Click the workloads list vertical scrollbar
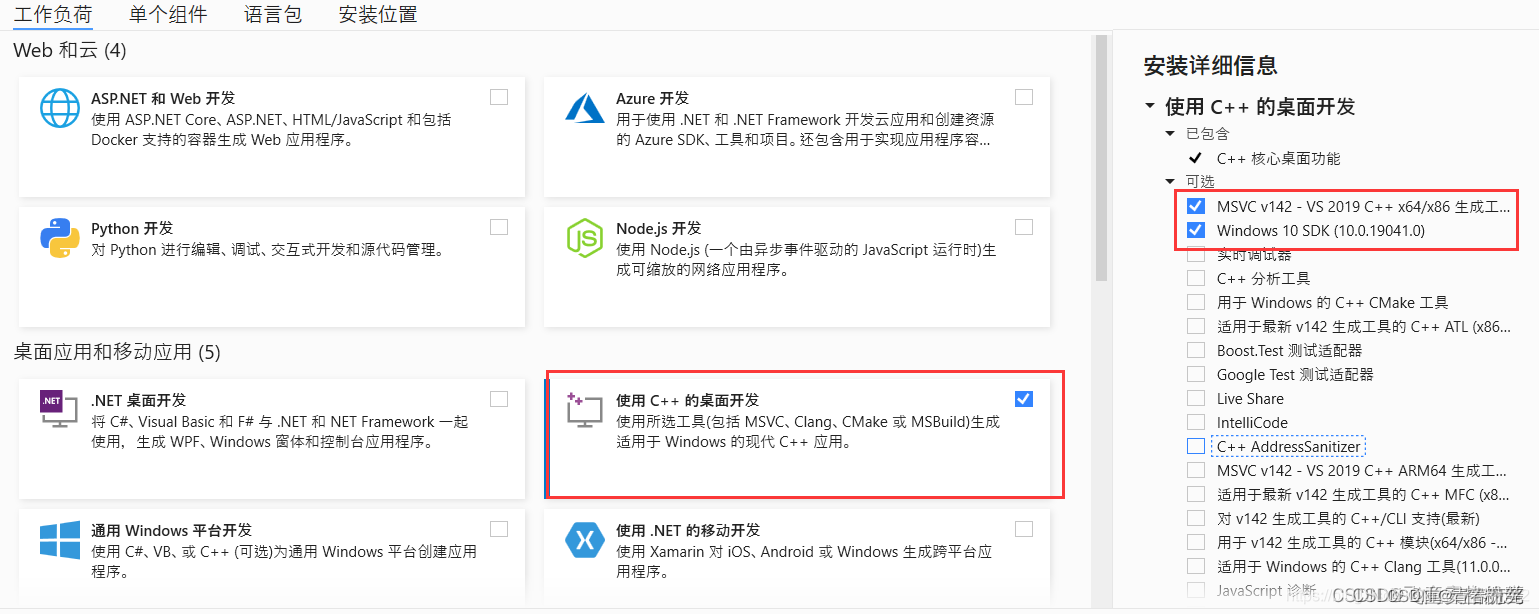The image size is (1539, 614). pos(1101,158)
